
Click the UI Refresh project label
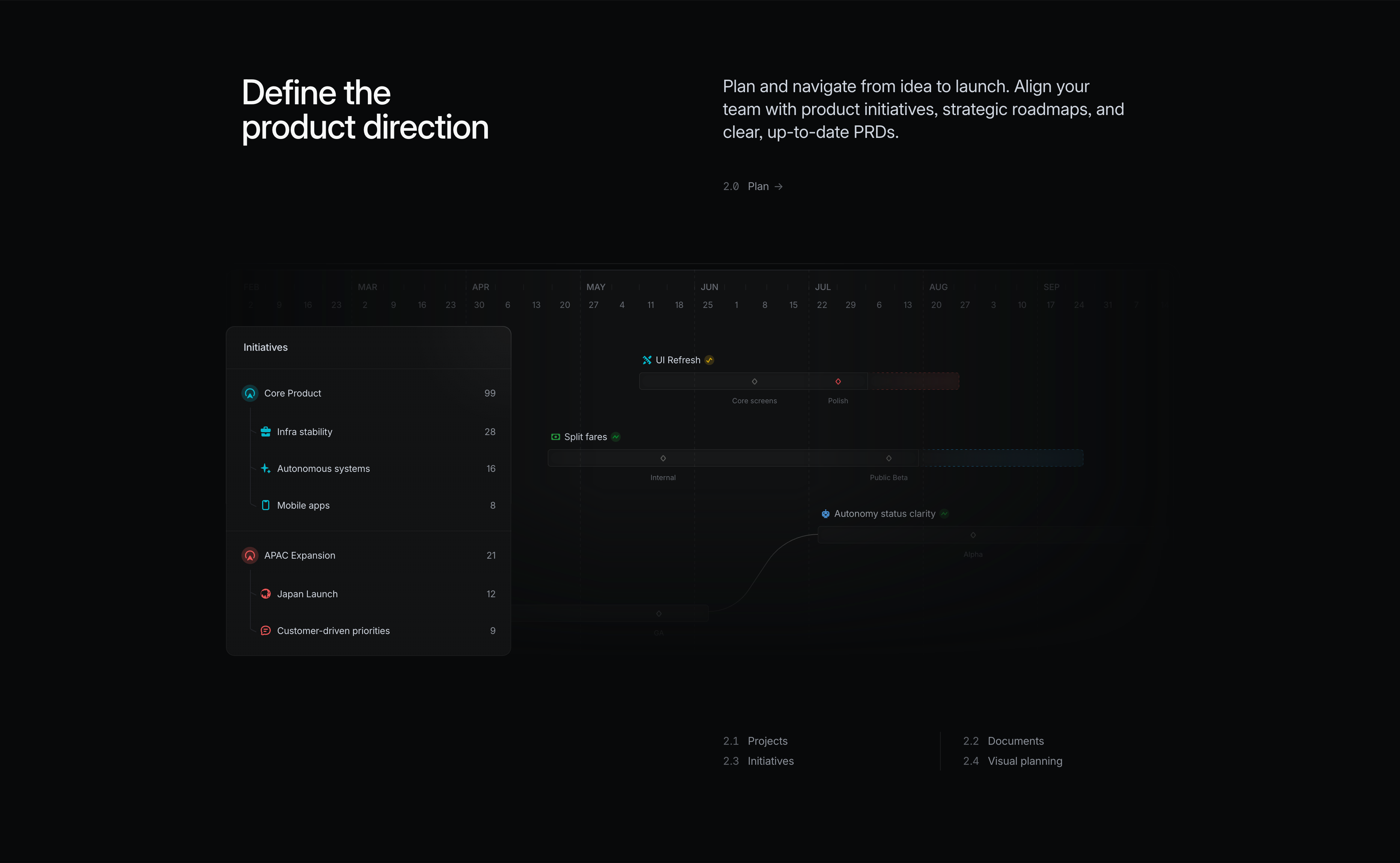pos(678,360)
